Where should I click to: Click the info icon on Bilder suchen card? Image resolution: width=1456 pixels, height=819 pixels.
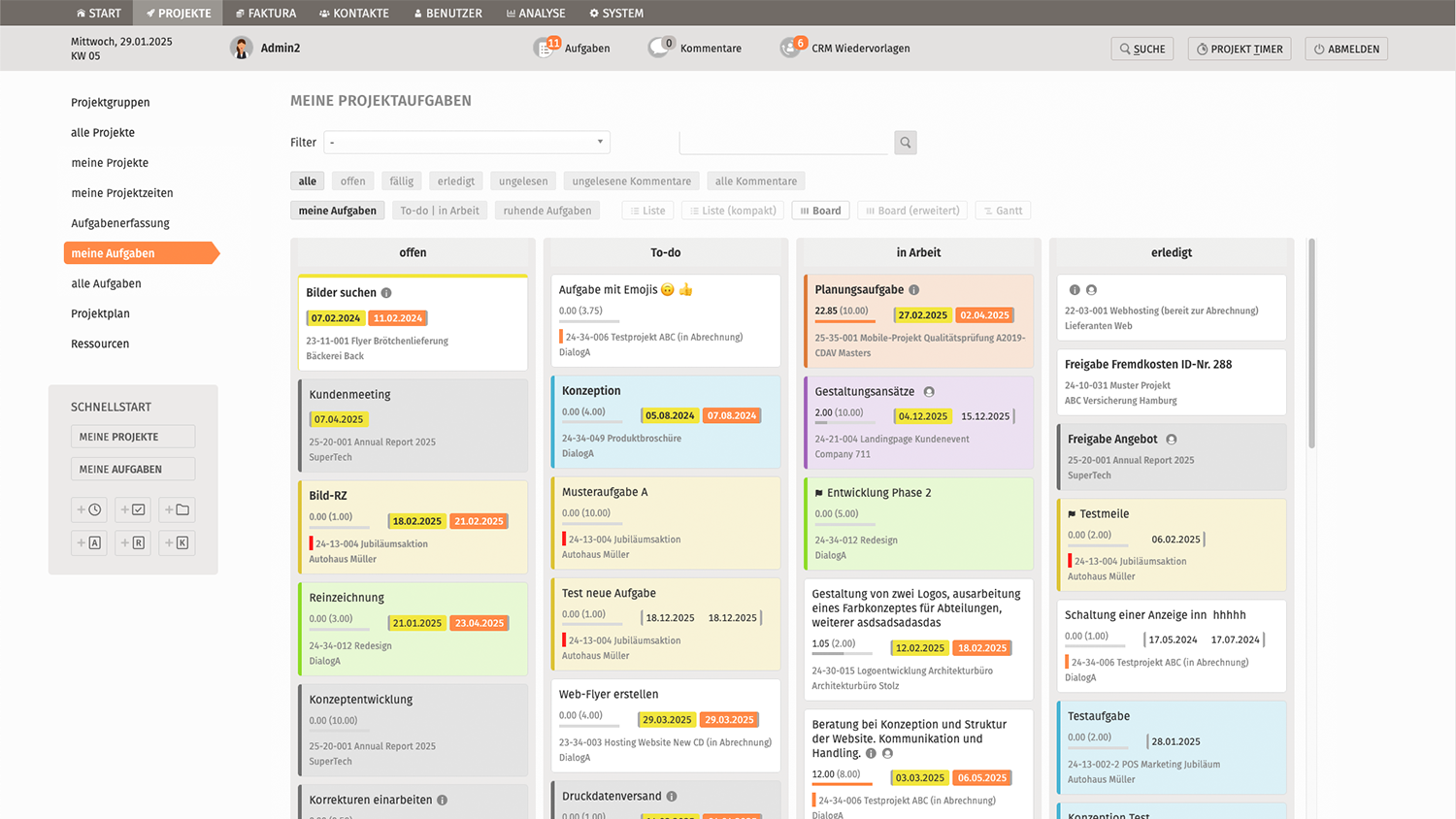pos(386,293)
